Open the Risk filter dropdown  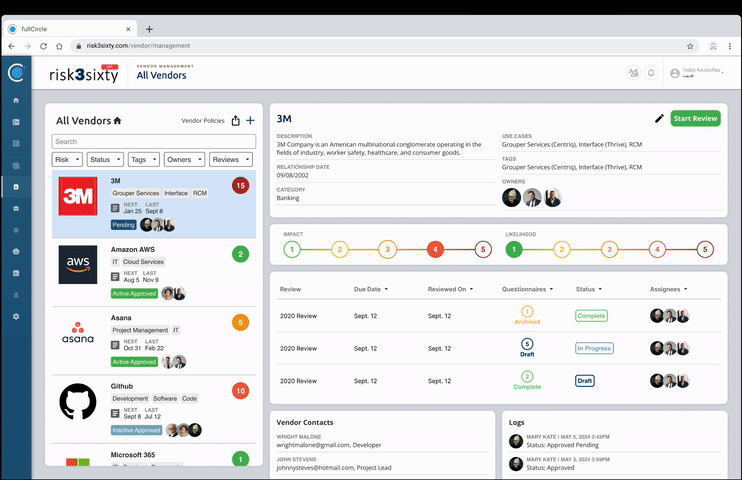click(x=67, y=160)
